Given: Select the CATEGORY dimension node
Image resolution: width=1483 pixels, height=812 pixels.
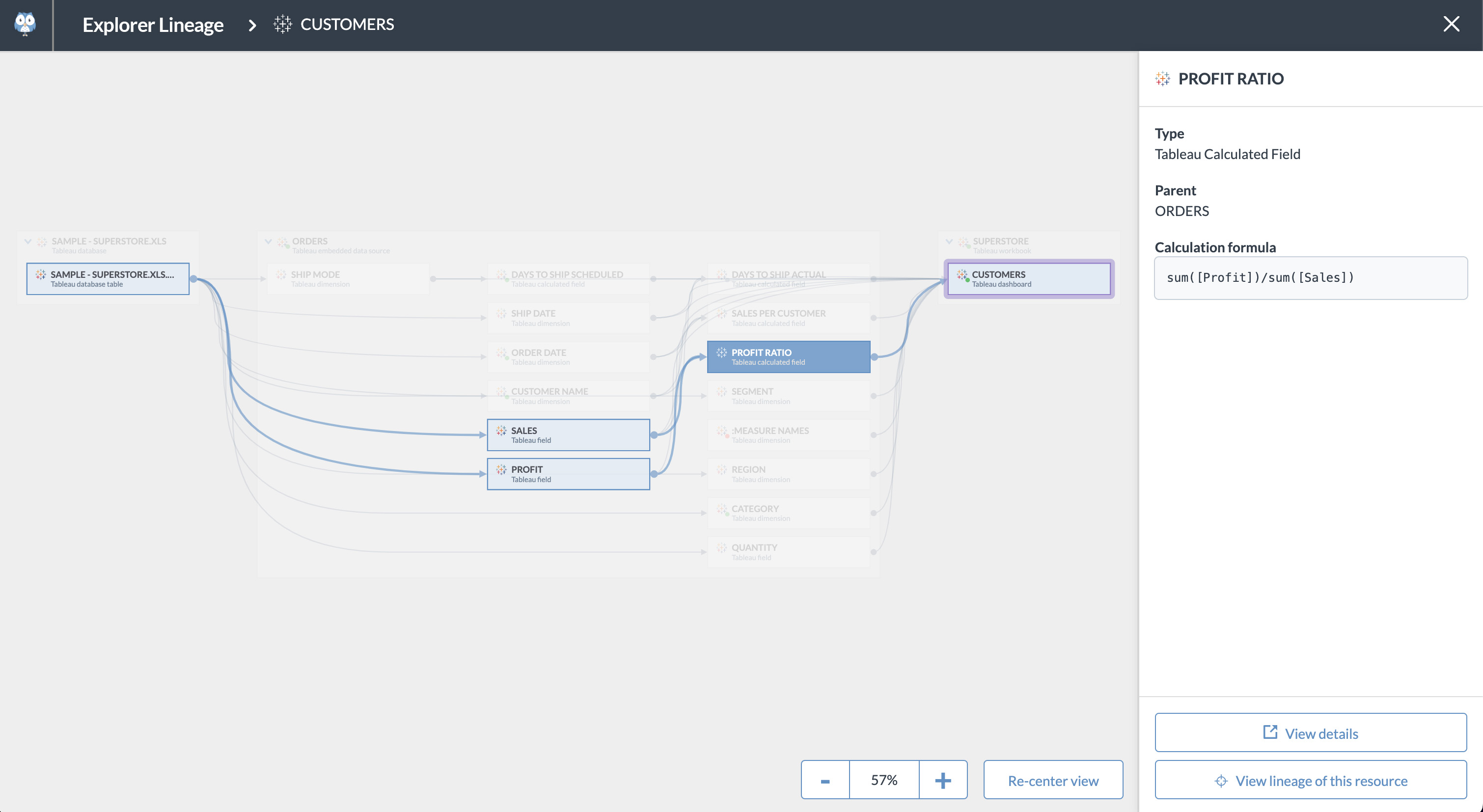Looking at the screenshot, I should pyautogui.click(x=788, y=513).
